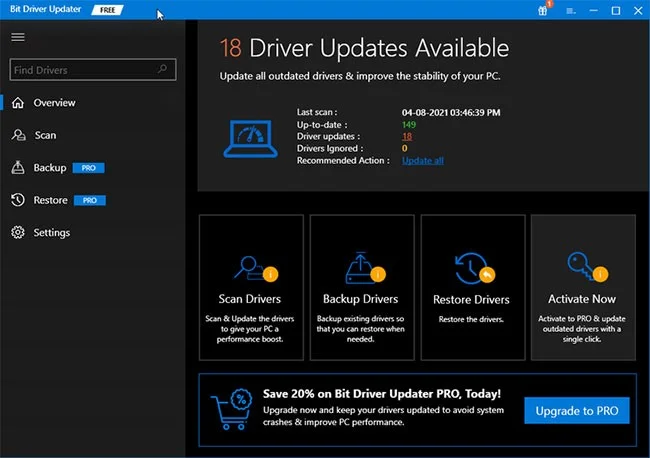
Task: Click the Update all link
Action: tap(423, 160)
